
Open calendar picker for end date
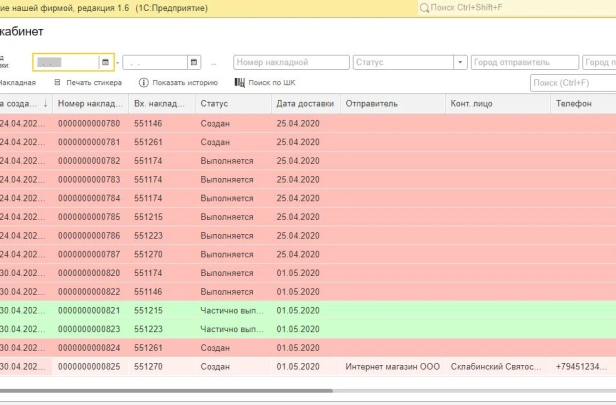point(194,62)
